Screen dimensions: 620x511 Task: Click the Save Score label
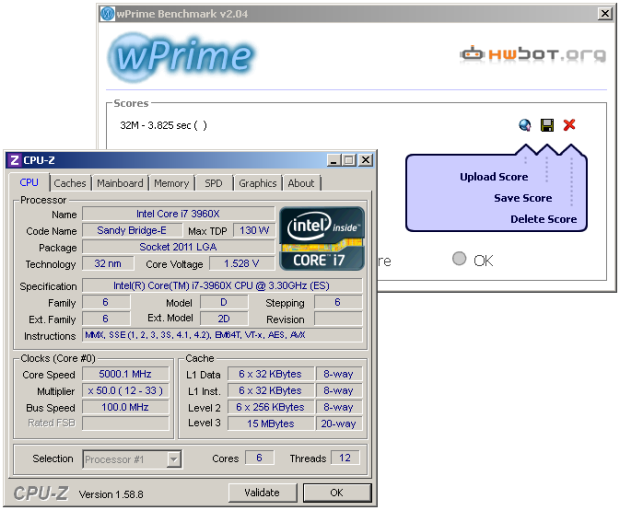(x=523, y=198)
